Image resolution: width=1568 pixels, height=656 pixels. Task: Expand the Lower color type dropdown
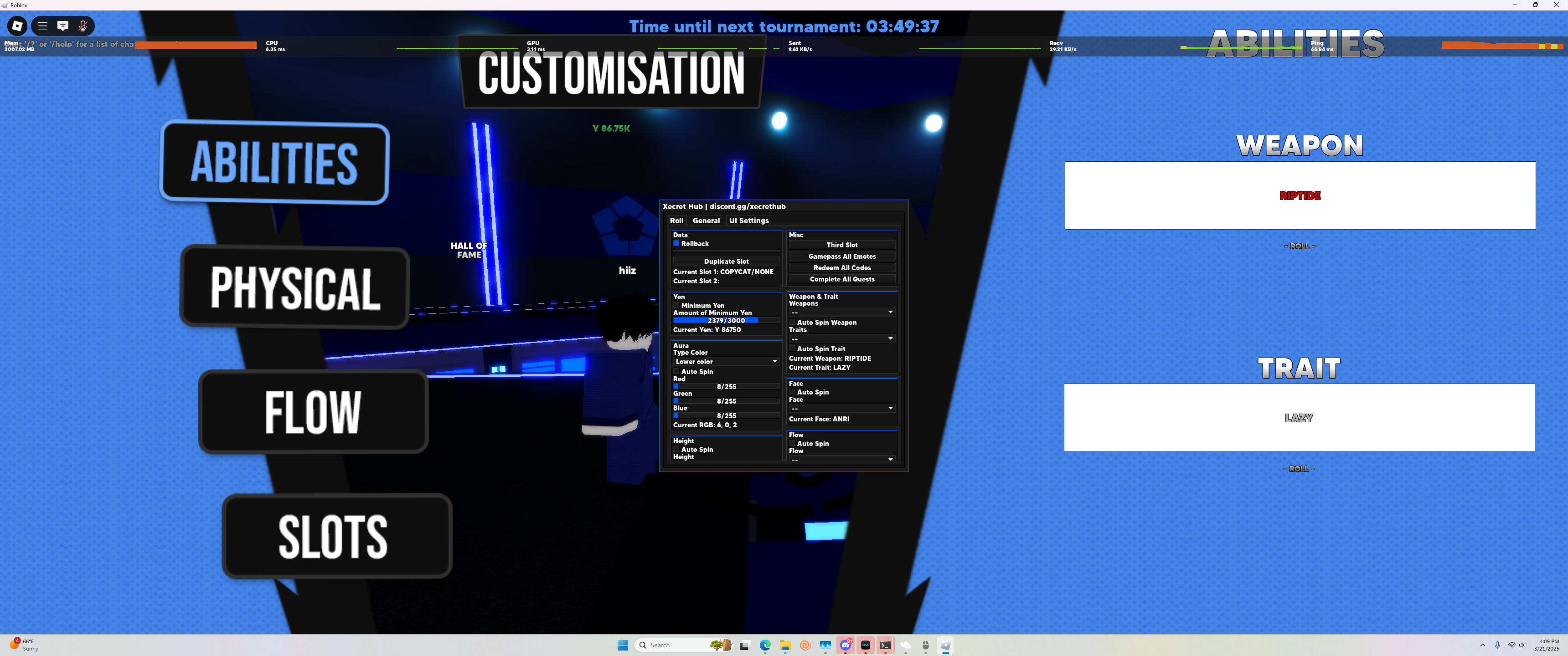coord(726,361)
